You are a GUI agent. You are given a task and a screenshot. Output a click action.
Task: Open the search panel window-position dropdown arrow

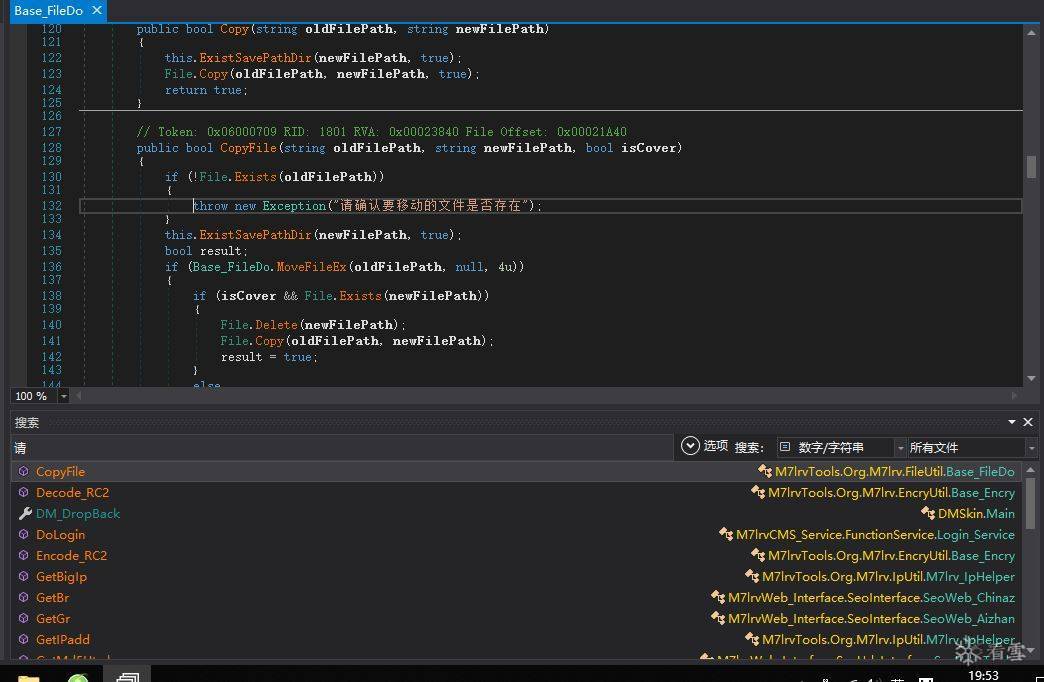click(1011, 422)
